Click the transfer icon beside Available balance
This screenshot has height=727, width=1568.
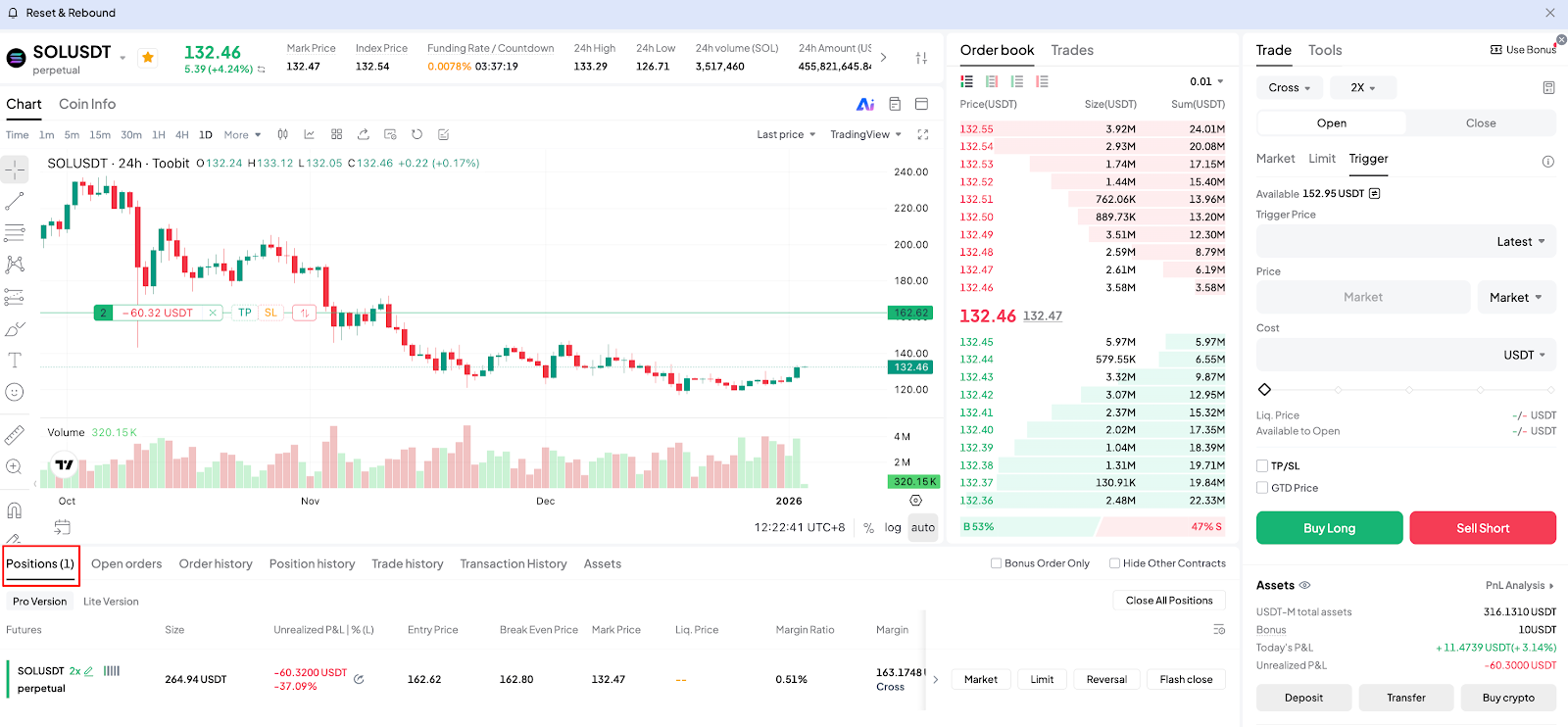point(1375,194)
